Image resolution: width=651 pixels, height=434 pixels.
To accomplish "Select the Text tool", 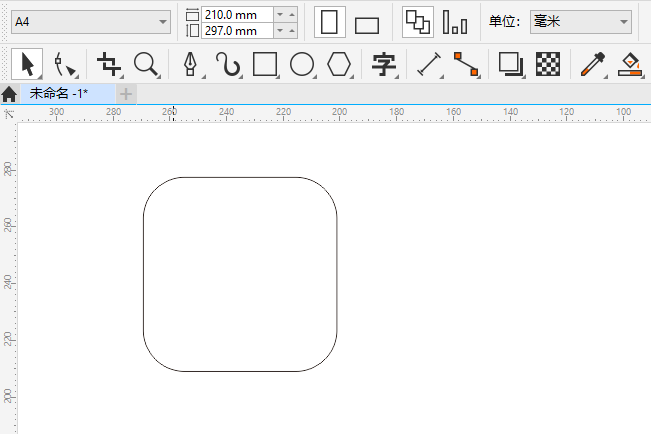I will (383, 65).
